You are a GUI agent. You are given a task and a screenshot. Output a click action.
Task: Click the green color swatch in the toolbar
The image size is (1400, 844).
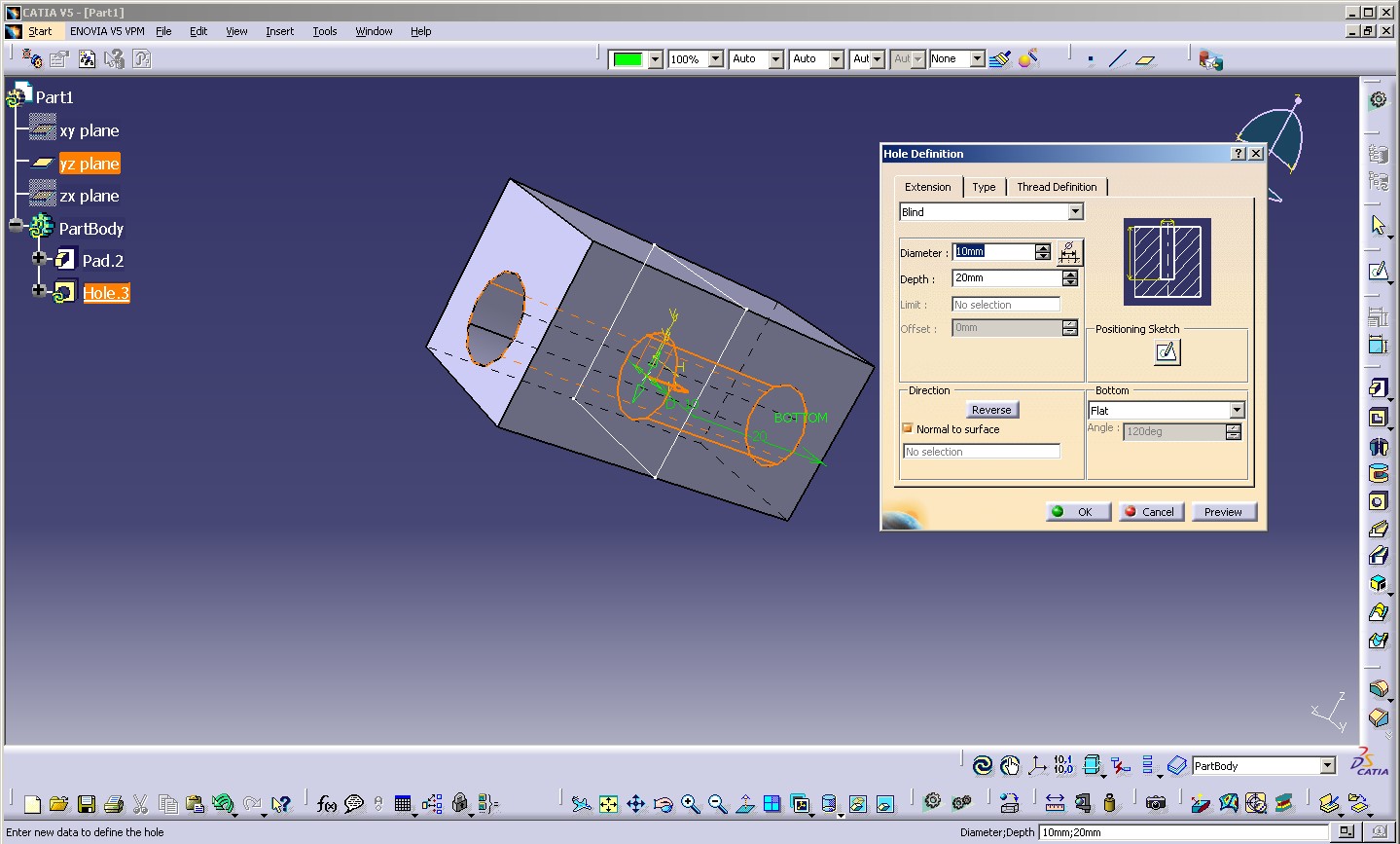pyautogui.click(x=628, y=59)
